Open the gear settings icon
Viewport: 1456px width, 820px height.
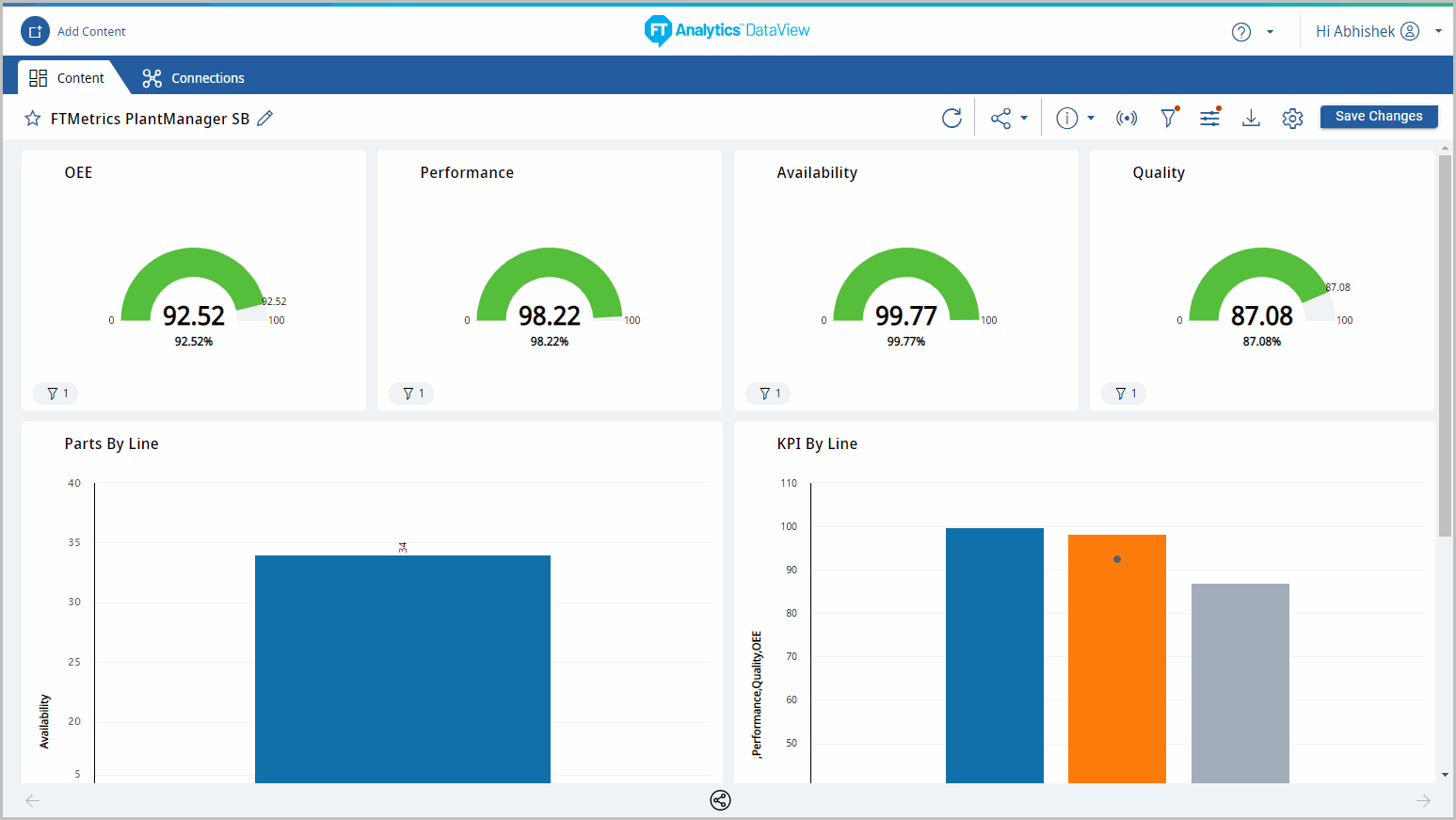pyautogui.click(x=1292, y=118)
